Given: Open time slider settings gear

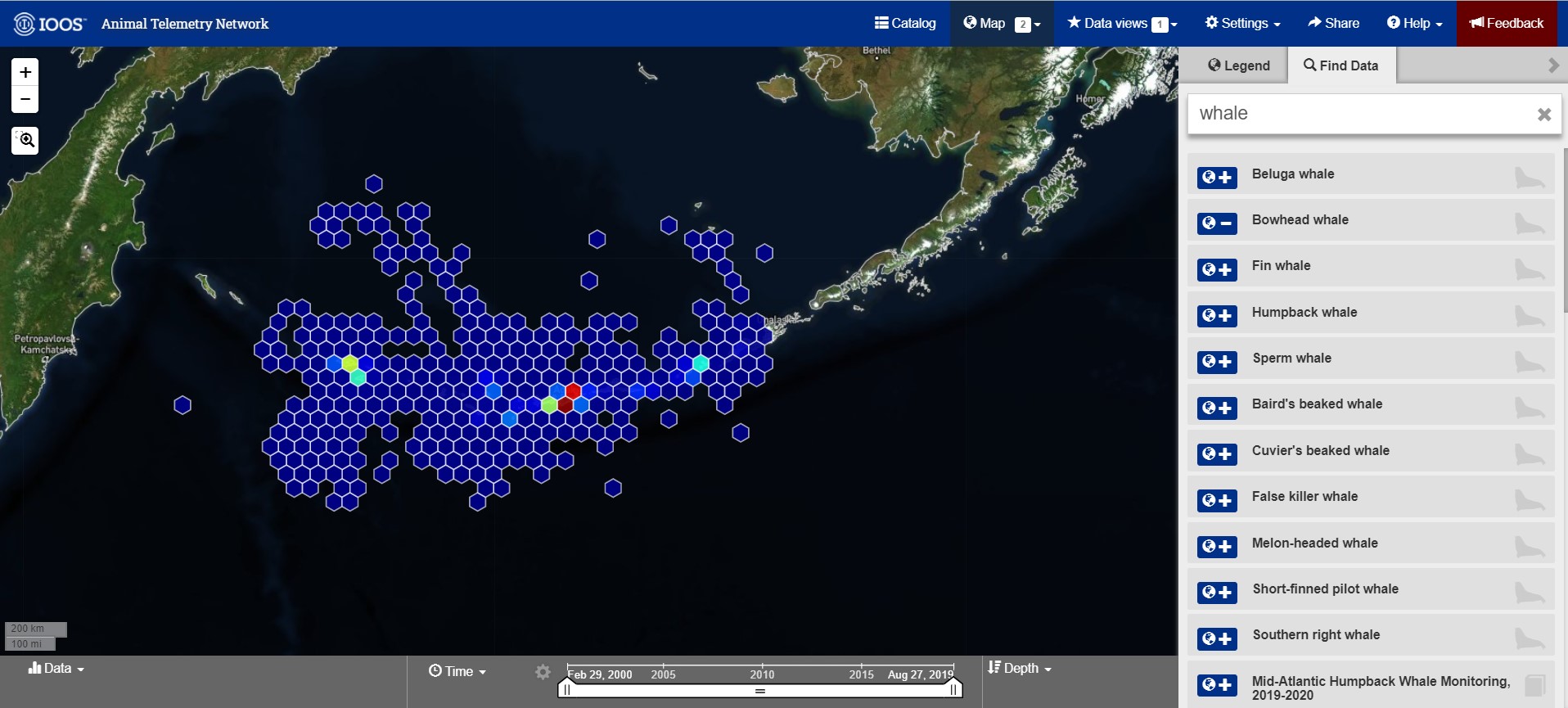Looking at the screenshot, I should click(543, 672).
